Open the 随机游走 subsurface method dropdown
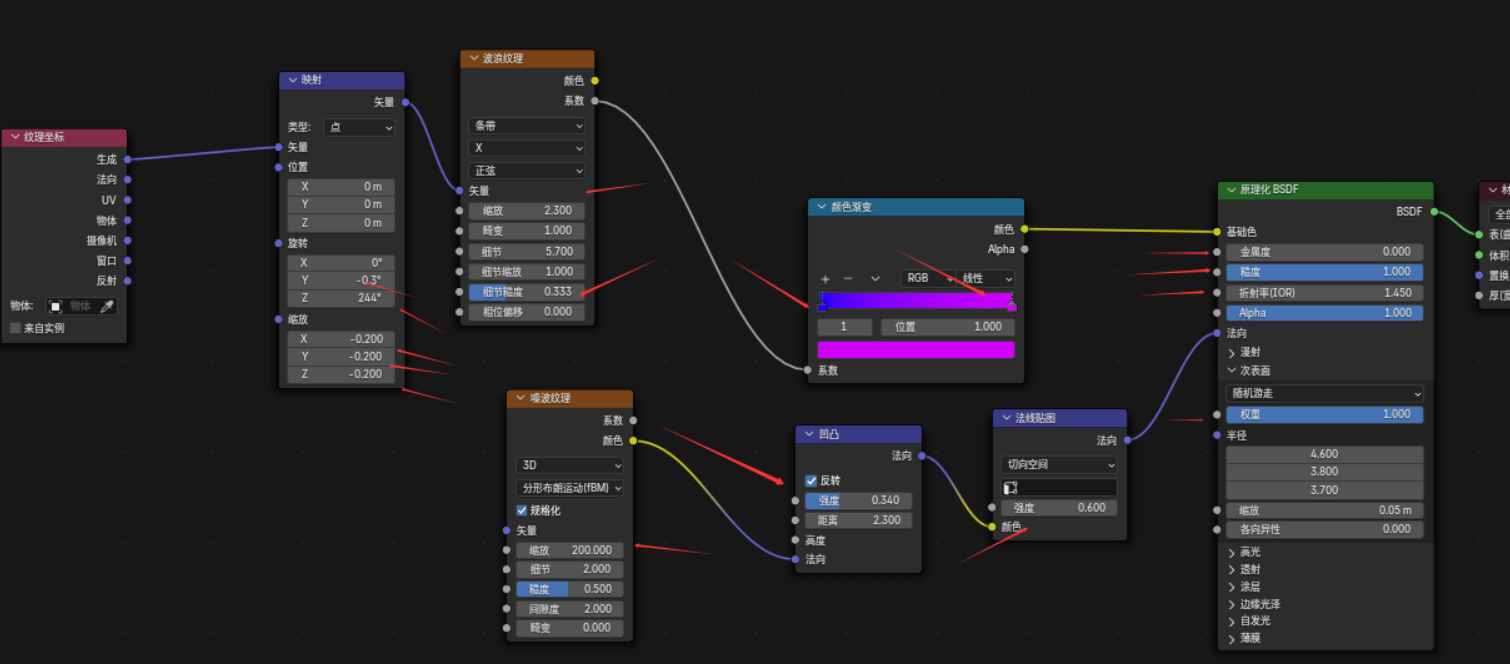 1324,394
